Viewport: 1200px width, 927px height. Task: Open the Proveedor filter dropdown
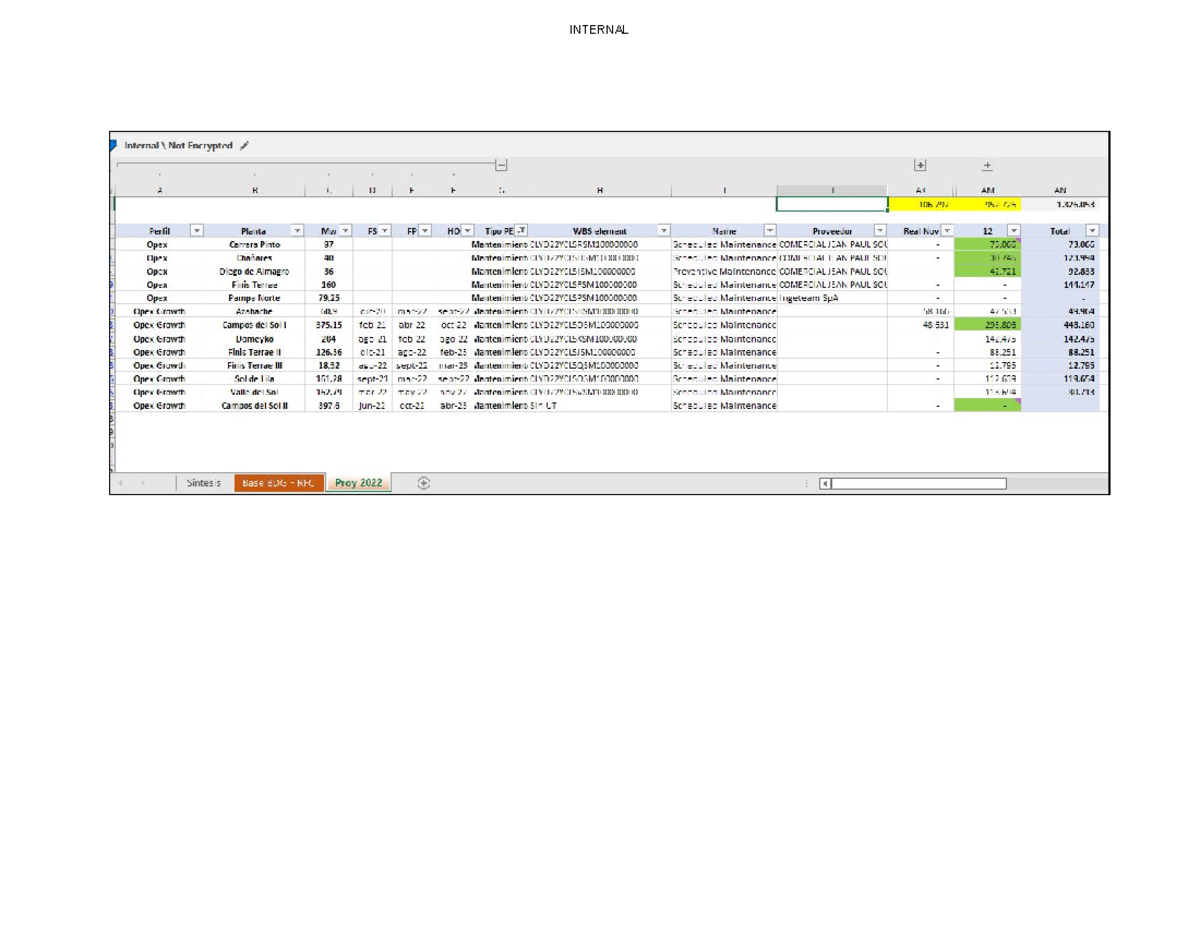[880, 230]
